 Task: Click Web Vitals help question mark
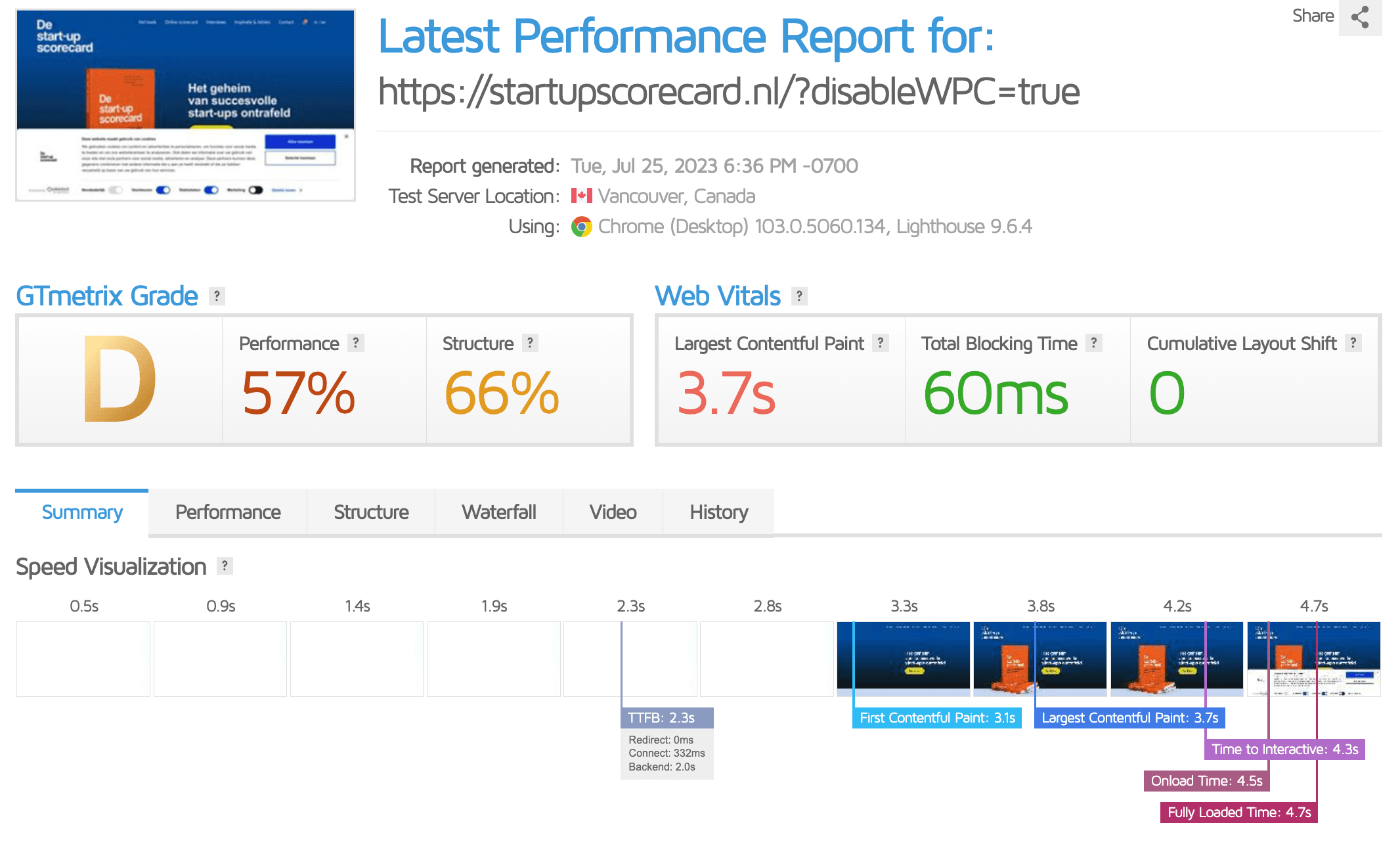(798, 296)
